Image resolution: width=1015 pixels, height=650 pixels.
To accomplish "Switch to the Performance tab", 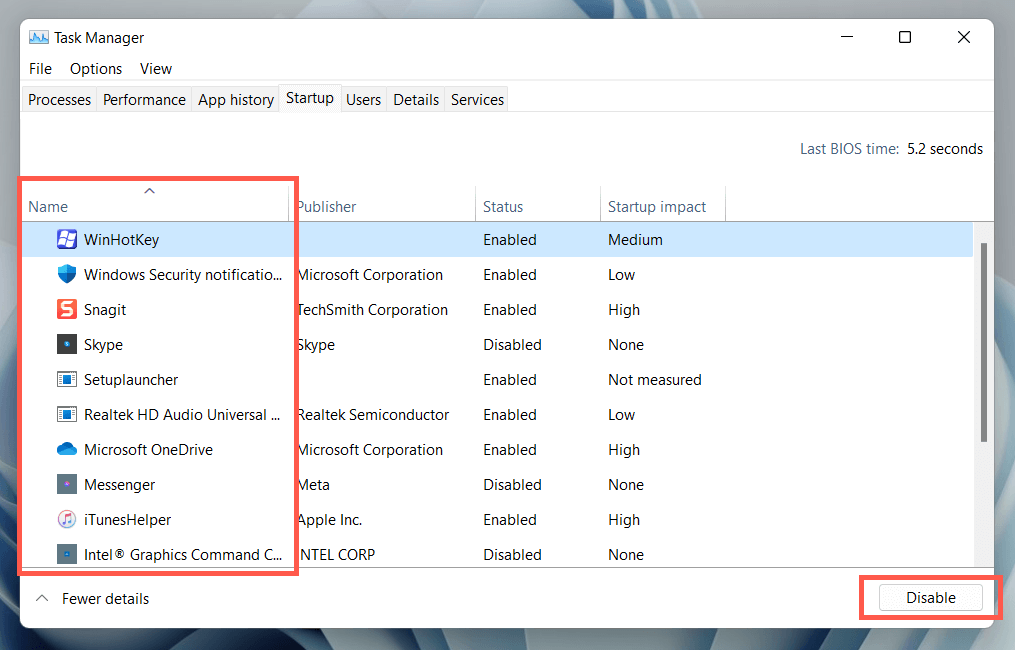I will click(x=144, y=100).
